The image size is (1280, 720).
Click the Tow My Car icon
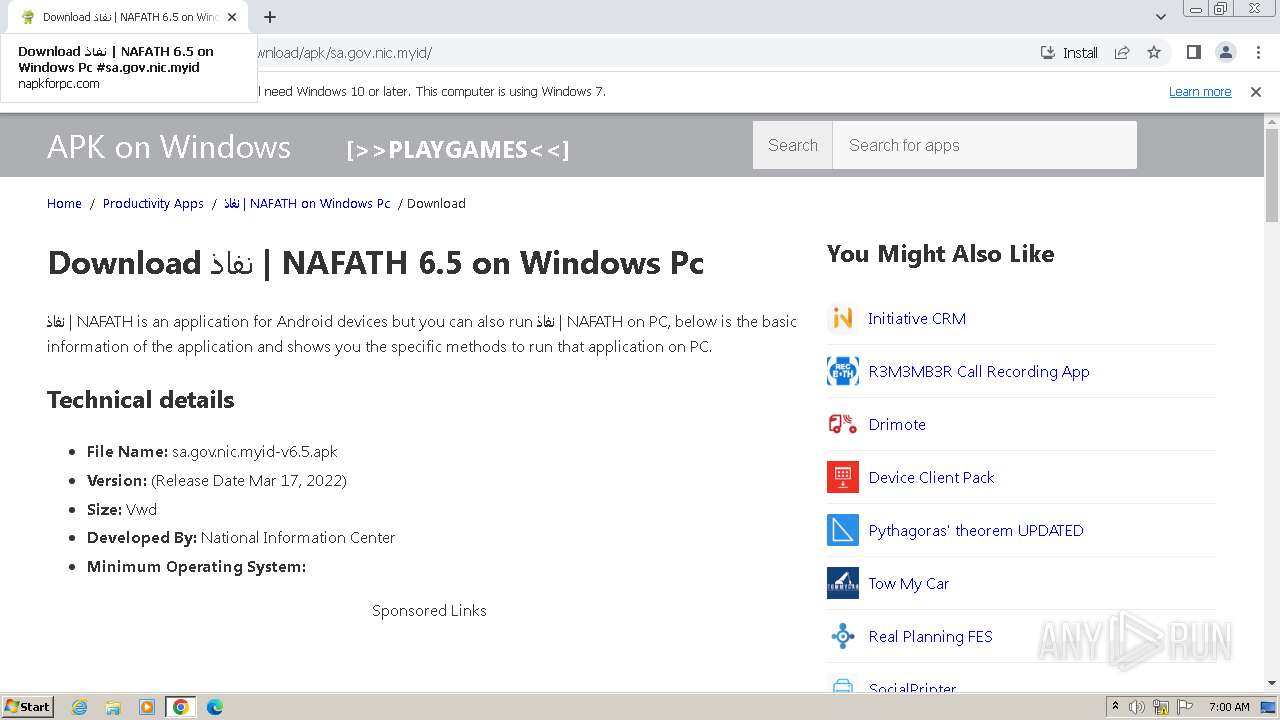point(843,584)
